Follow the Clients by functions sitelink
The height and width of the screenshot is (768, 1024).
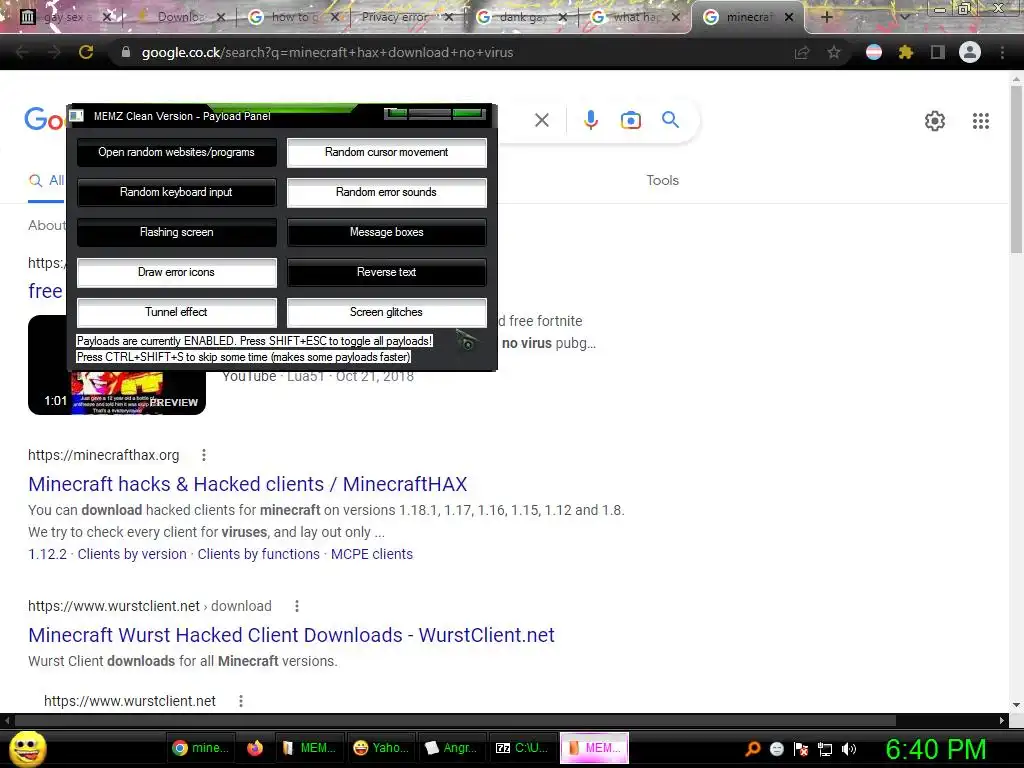pos(259,554)
